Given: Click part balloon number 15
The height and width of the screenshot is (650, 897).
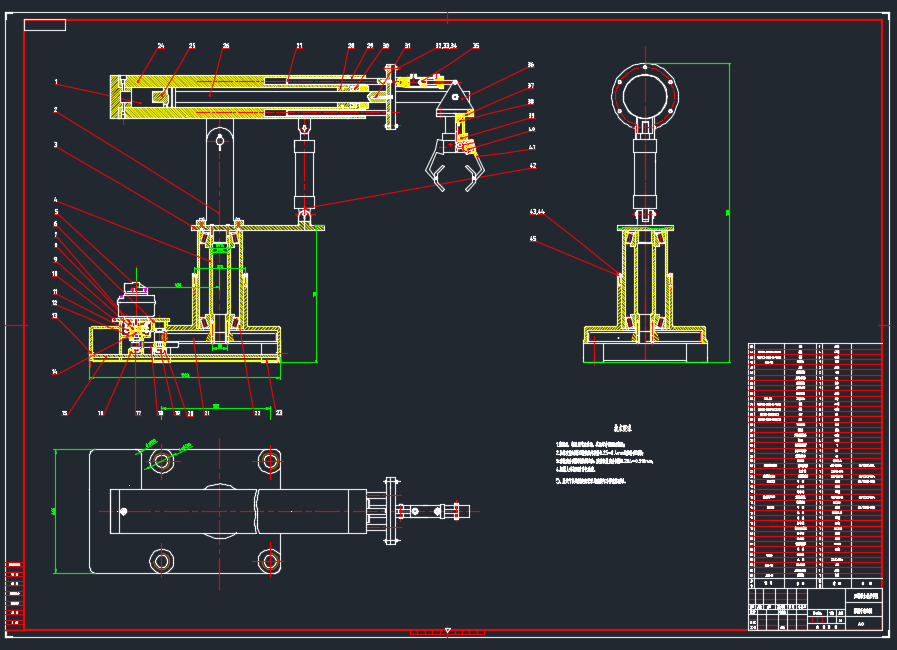Looking at the screenshot, I should [65, 413].
